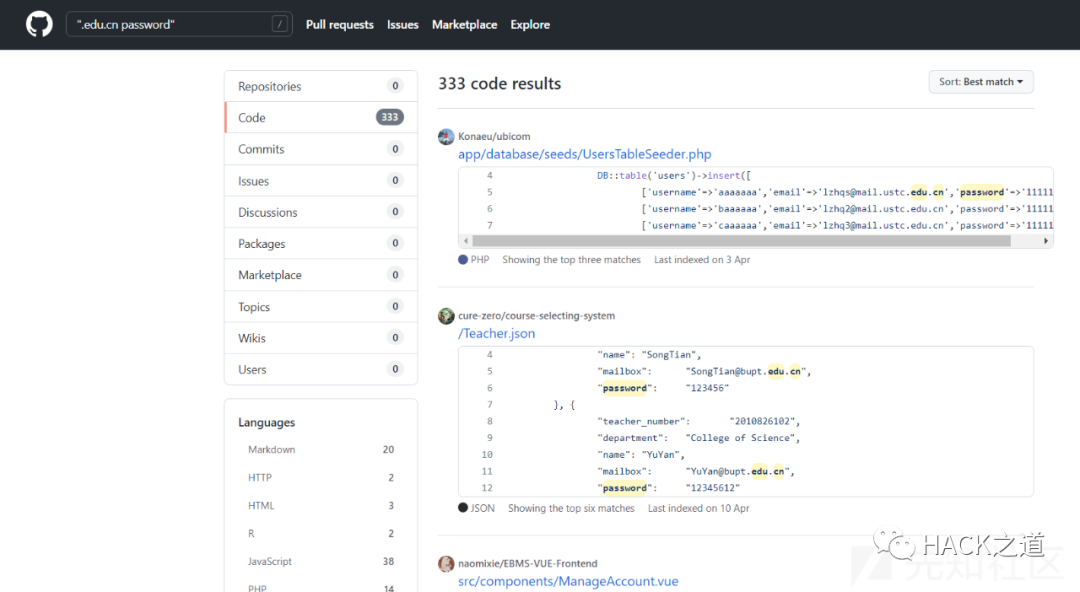
Task: Open src/components/ManageAccount.vue link
Action: [x=568, y=581]
